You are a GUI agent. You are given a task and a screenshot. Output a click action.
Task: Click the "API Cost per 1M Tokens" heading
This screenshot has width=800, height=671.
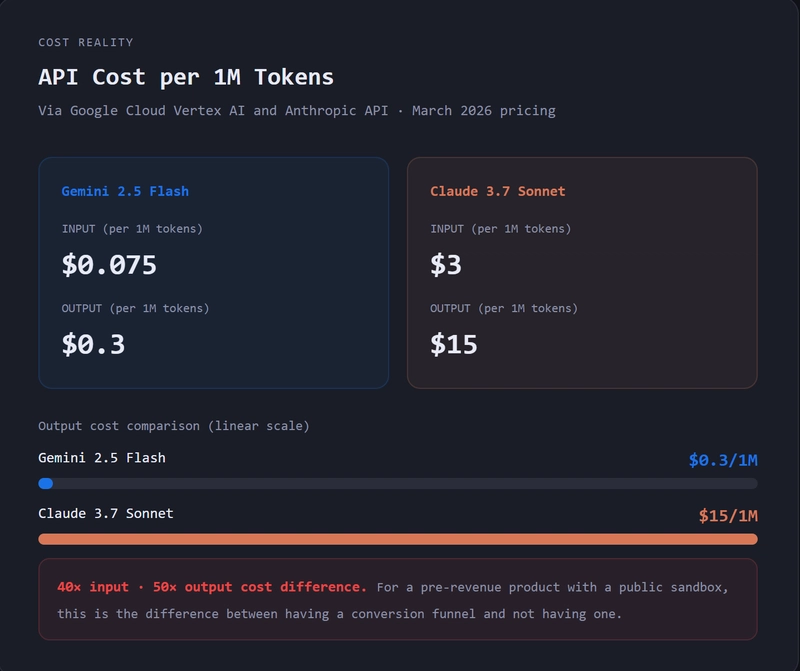186,77
